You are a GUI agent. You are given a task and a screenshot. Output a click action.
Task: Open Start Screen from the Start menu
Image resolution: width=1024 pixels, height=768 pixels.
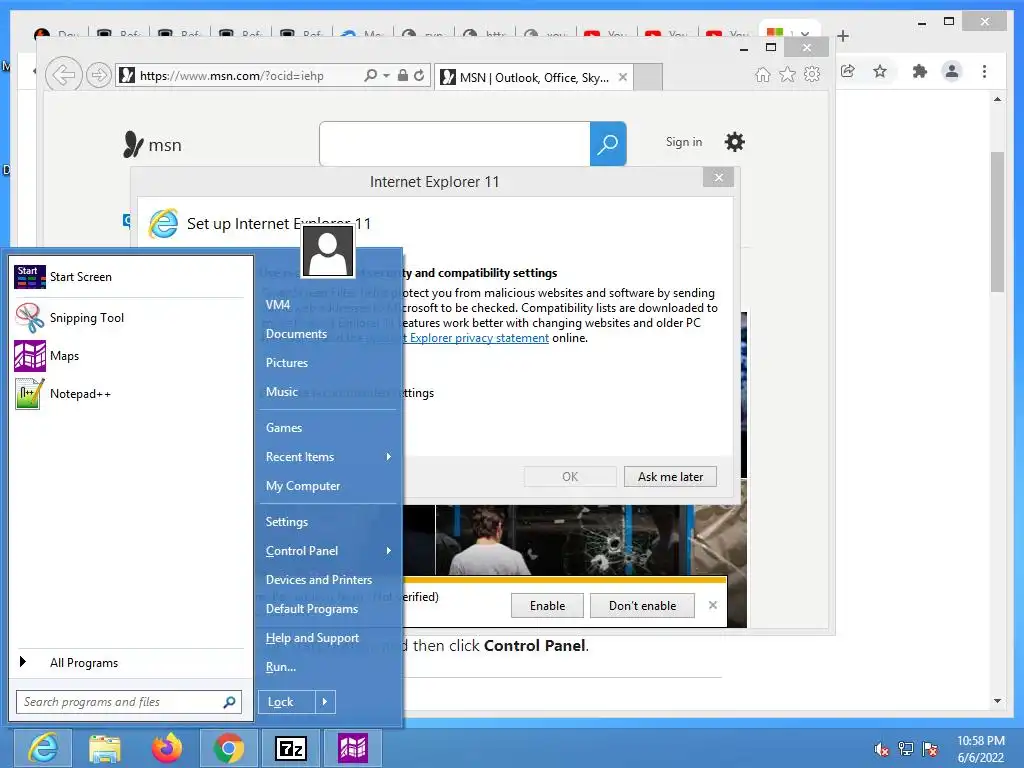129,277
